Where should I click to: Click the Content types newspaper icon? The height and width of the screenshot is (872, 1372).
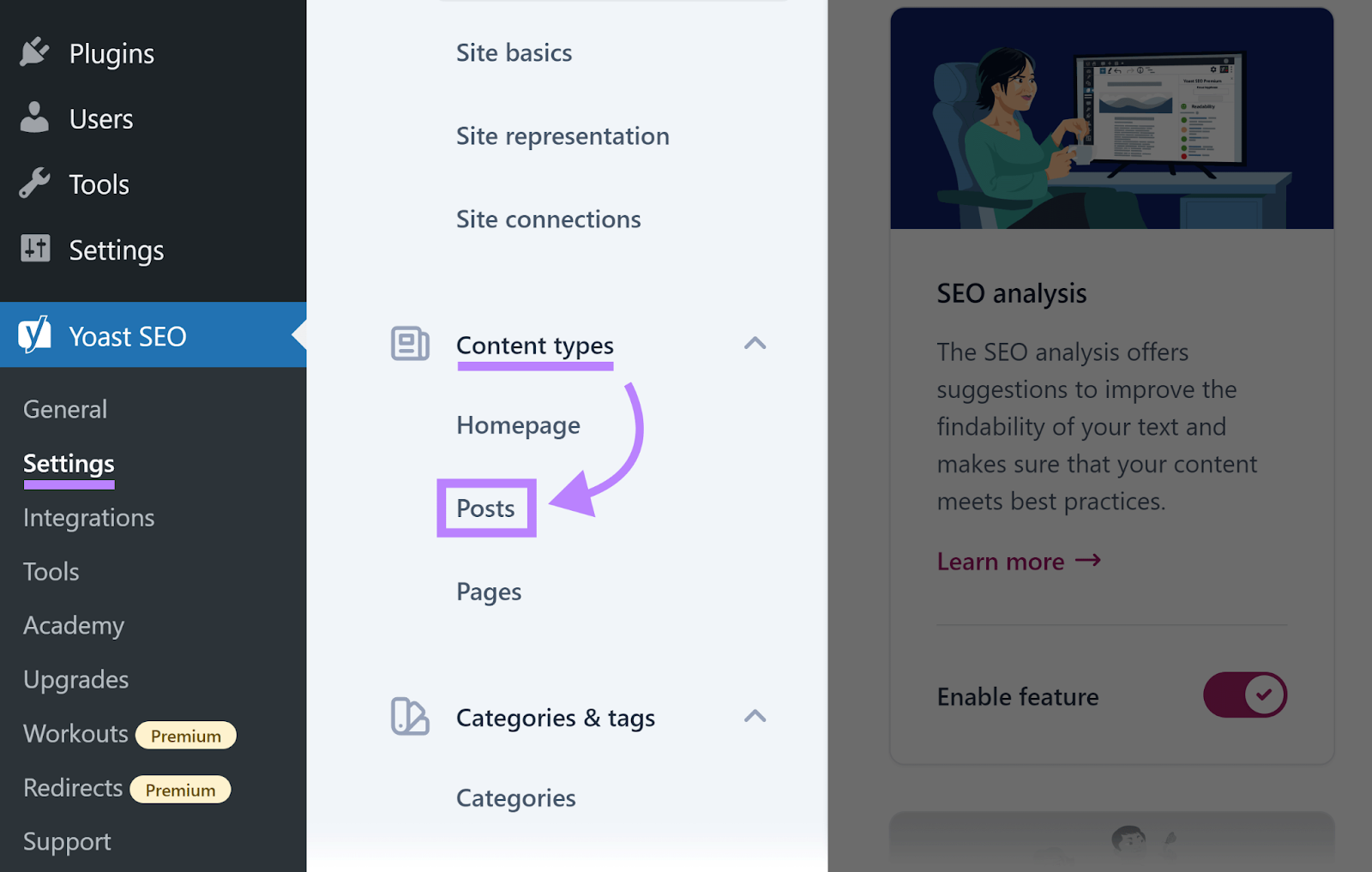[x=409, y=344]
